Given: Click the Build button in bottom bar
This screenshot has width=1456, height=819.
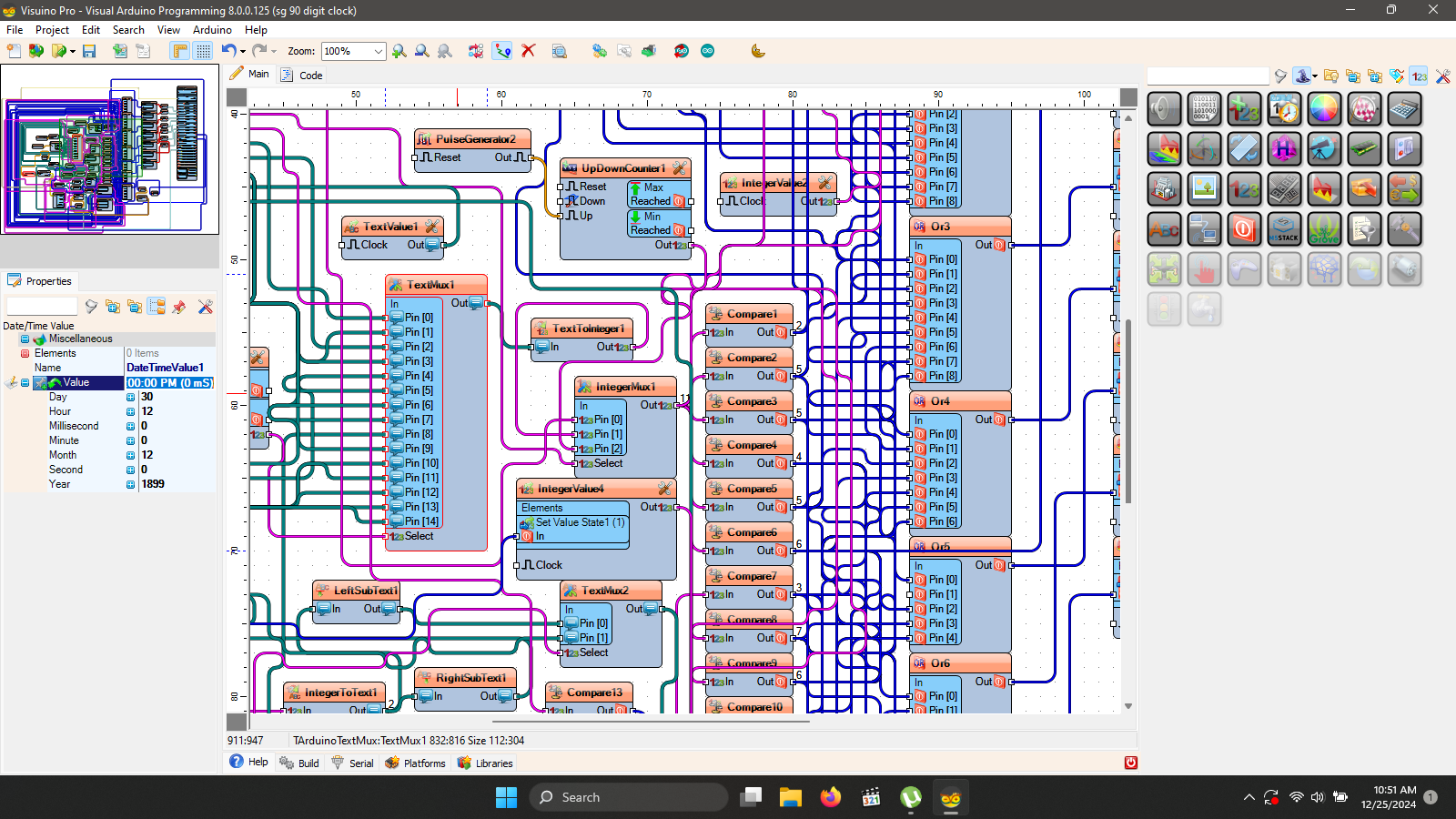Looking at the screenshot, I should tap(299, 763).
